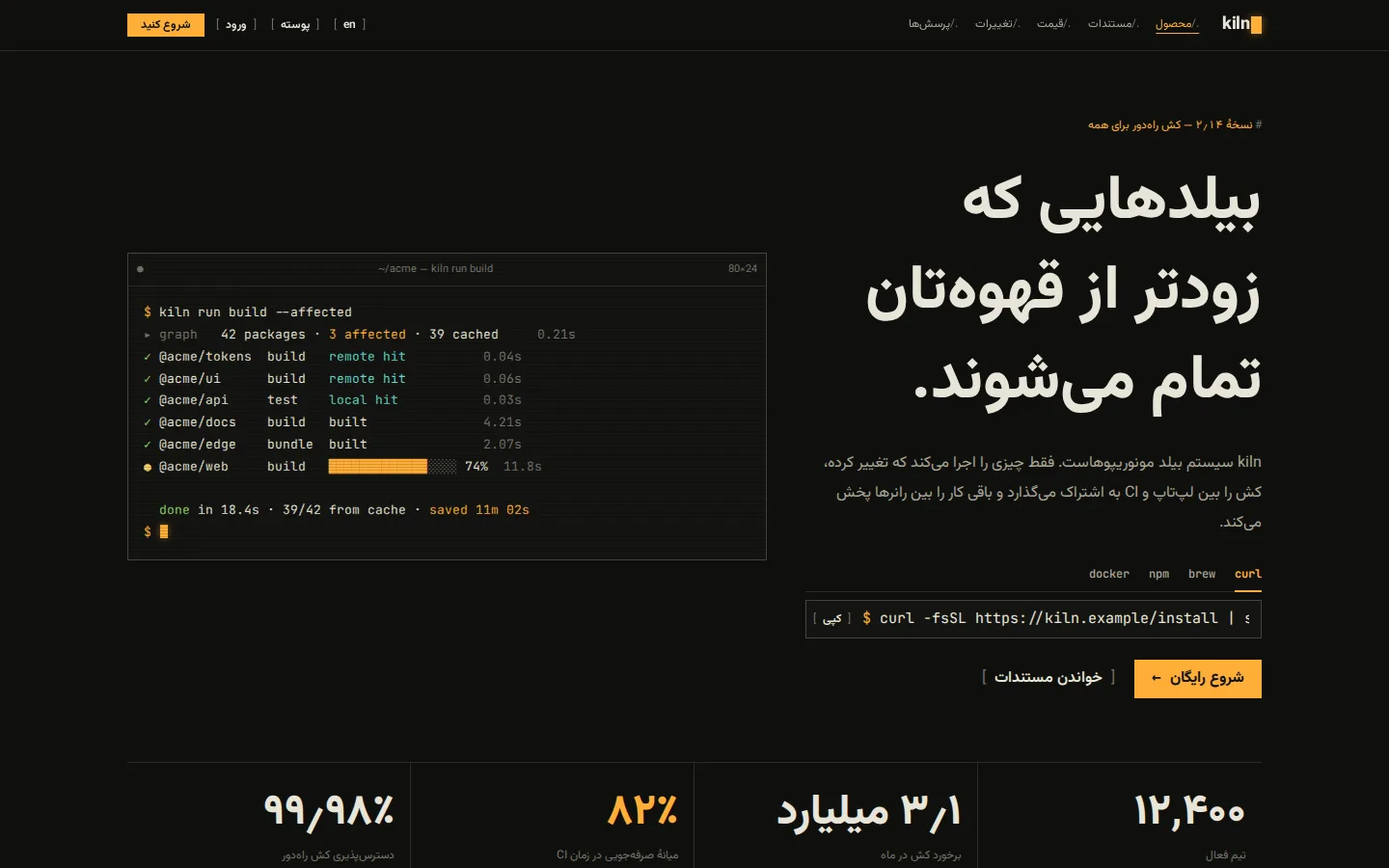
Task: Select the docker install tab
Action: click(1109, 574)
